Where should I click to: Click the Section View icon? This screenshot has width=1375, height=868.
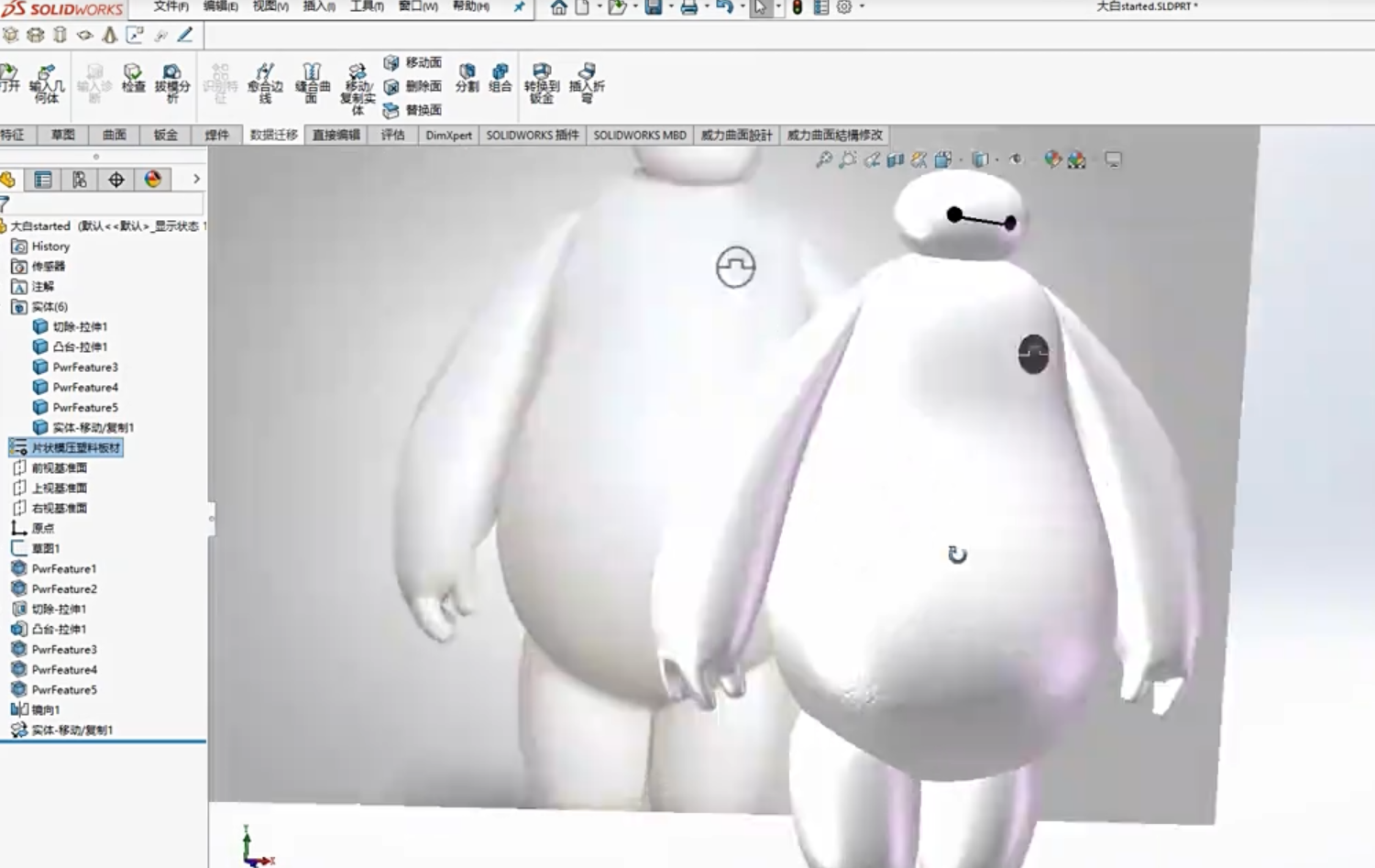click(896, 159)
